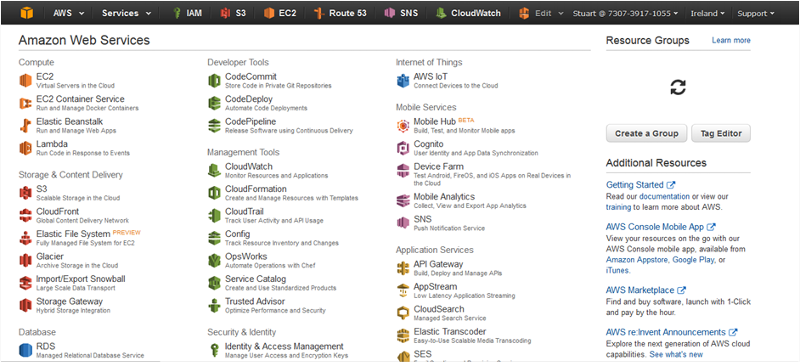Click the CodePipeline service icon
The height and width of the screenshot is (362, 800).
[x=214, y=125]
